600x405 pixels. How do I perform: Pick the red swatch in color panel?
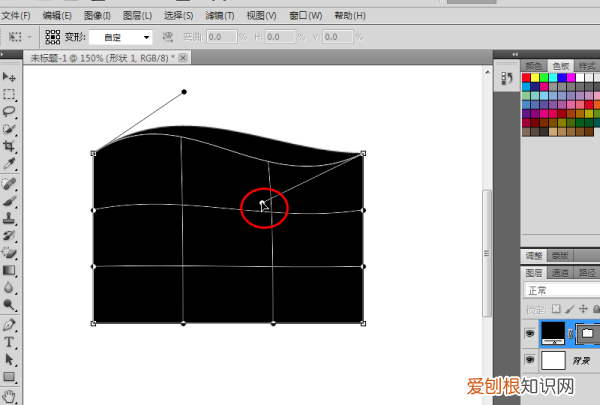pyautogui.click(x=527, y=78)
